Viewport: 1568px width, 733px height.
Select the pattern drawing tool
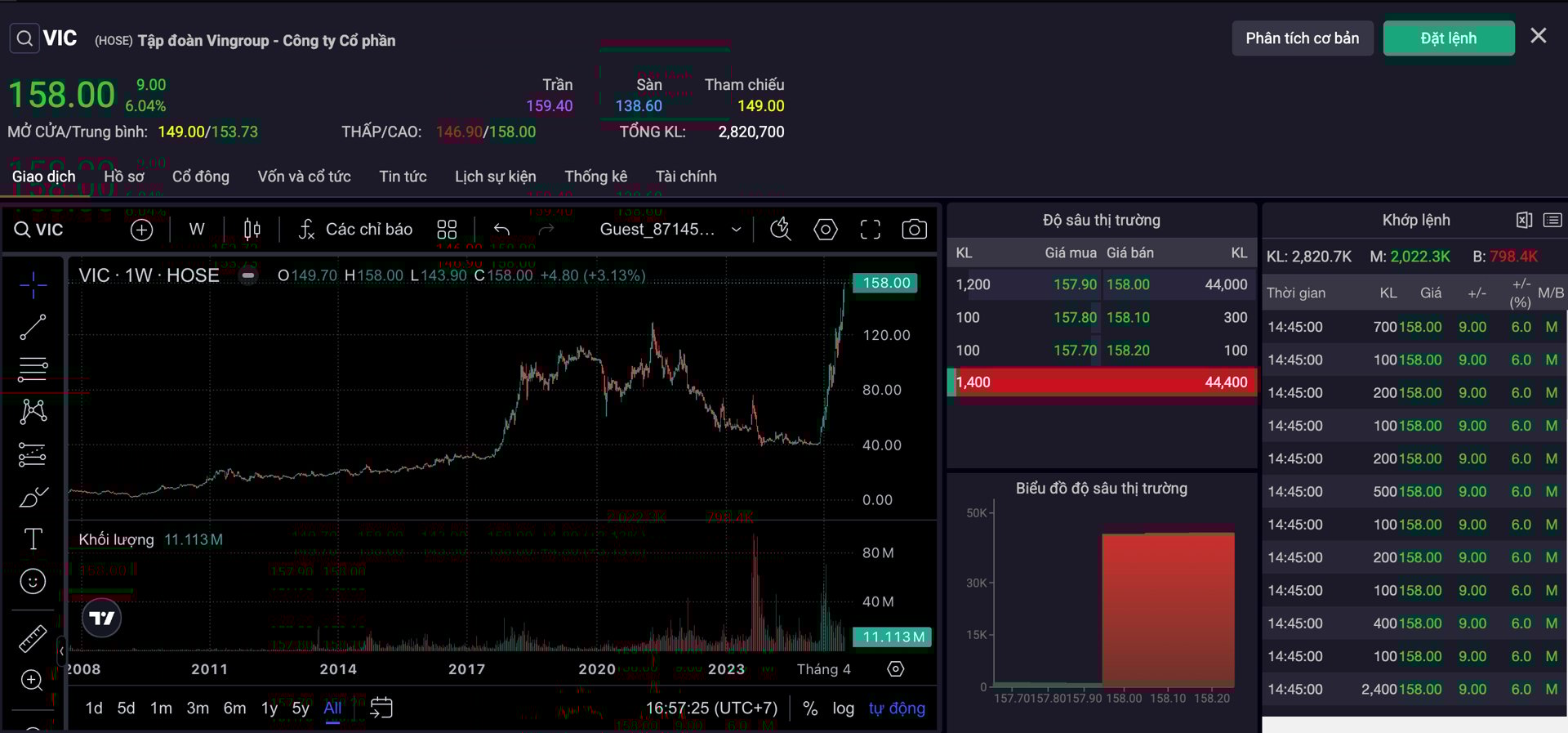(33, 411)
